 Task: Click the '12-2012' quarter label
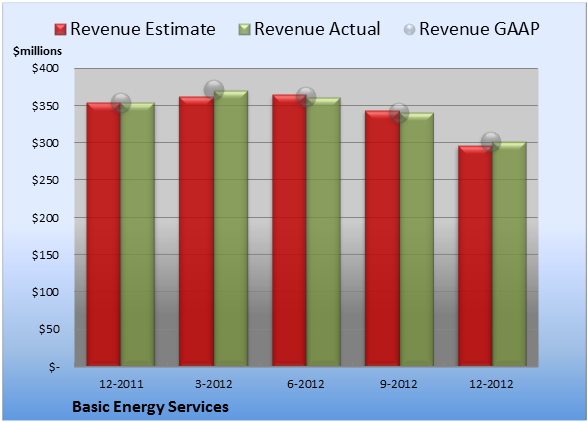coord(491,384)
